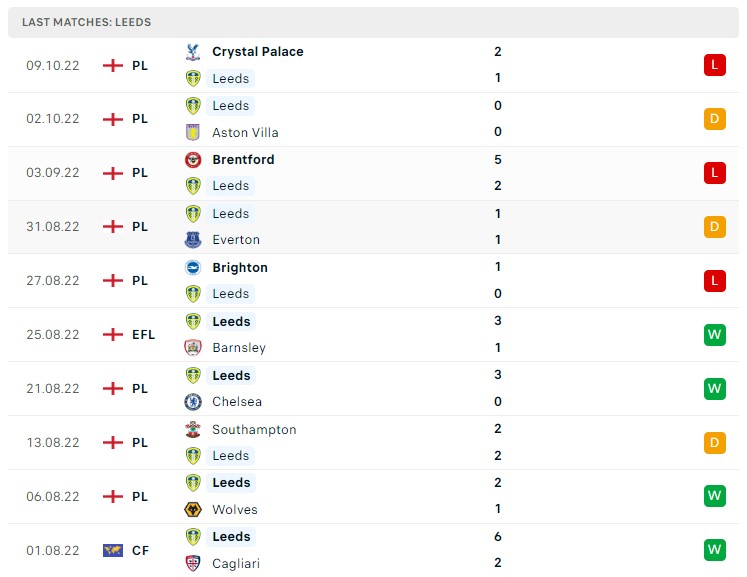
Task: Click the orange D badge for Aston Villa match
Action: (714, 119)
